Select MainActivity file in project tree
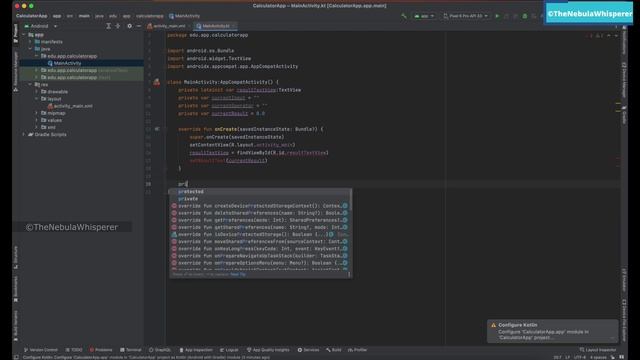 click(x=67, y=63)
